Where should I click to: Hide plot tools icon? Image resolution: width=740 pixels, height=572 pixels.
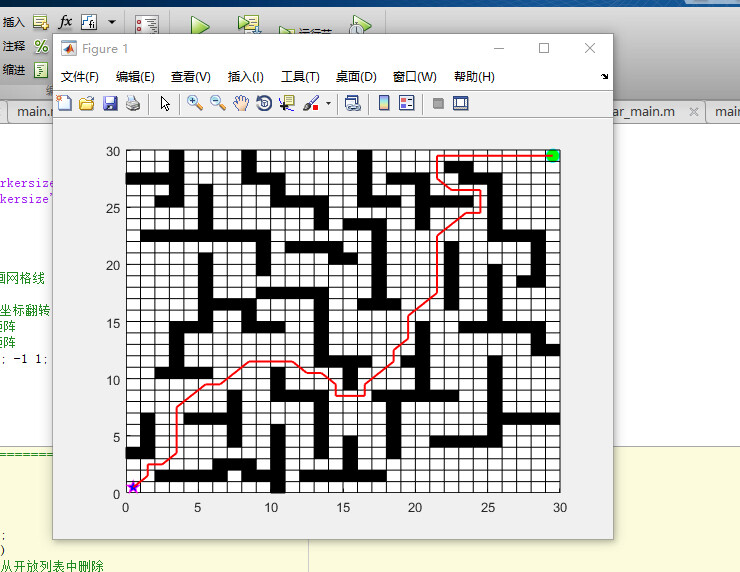pyautogui.click(x=438, y=103)
